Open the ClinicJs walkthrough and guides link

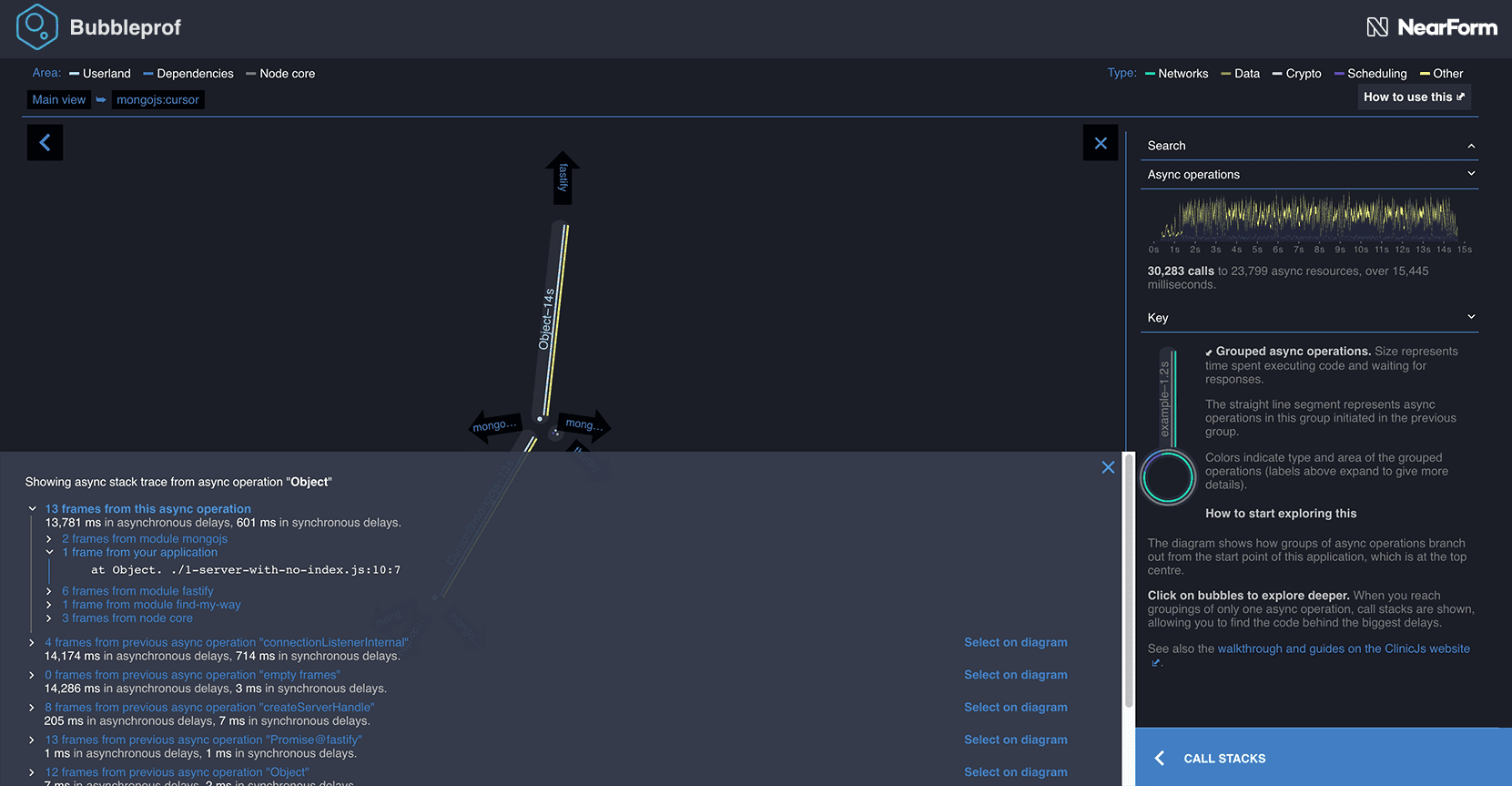[x=1344, y=648]
